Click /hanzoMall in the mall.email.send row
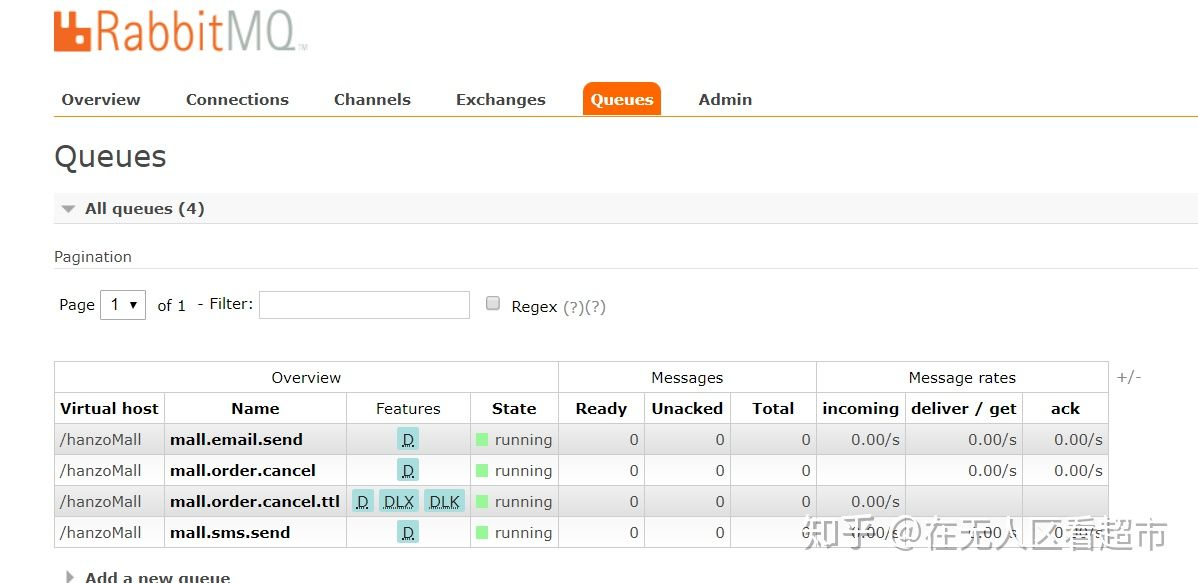1198x583 pixels. (101, 439)
